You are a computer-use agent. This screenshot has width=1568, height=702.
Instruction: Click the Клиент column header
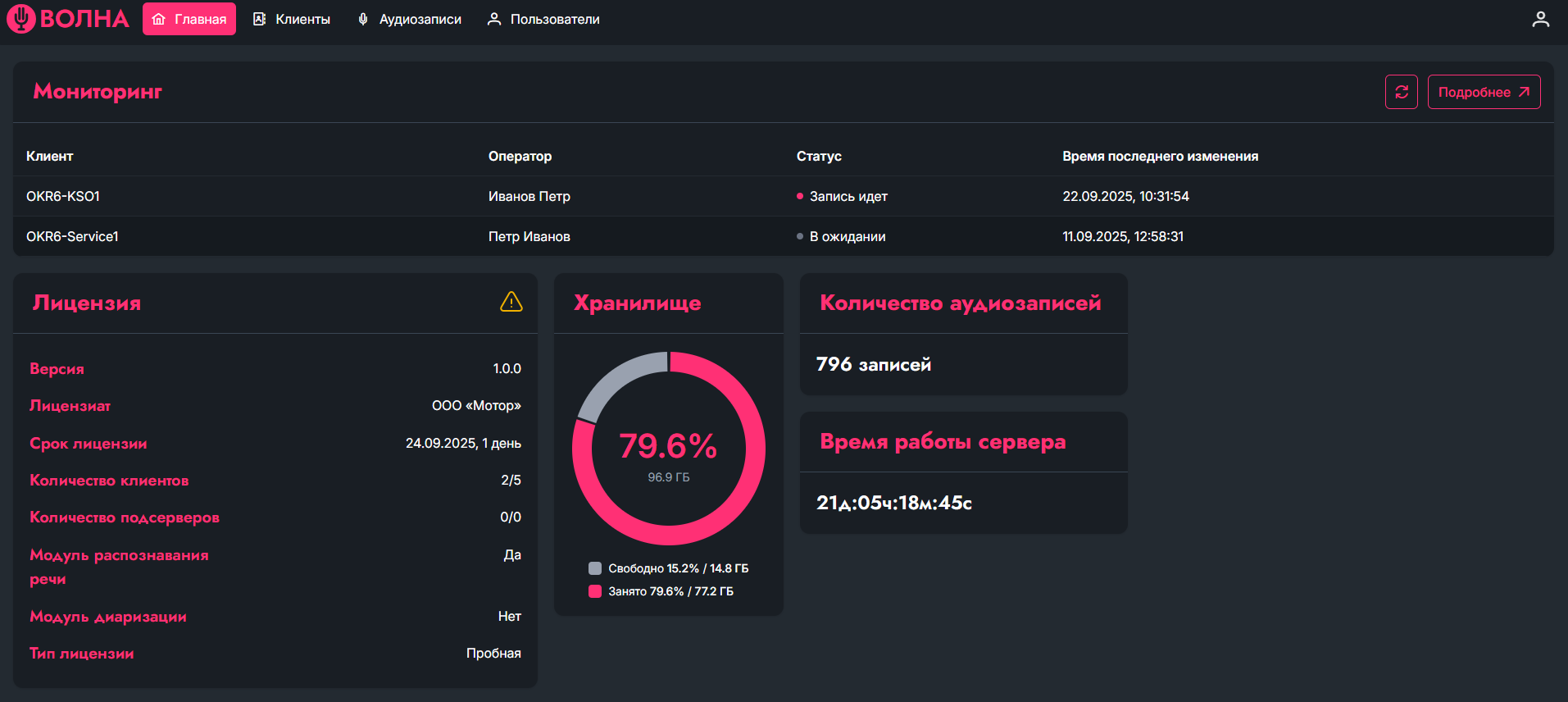tap(49, 156)
